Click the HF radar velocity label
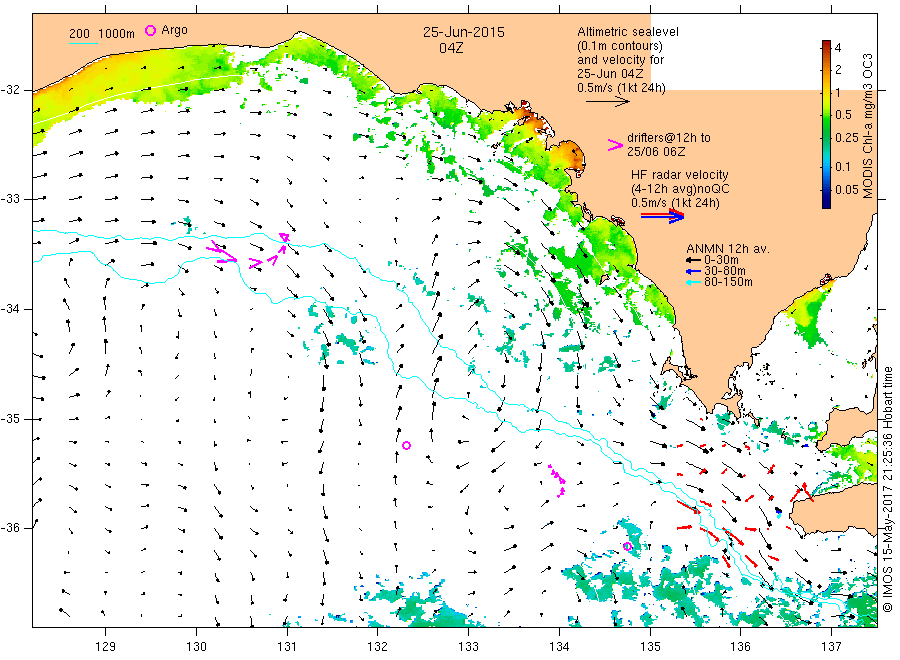 point(680,175)
